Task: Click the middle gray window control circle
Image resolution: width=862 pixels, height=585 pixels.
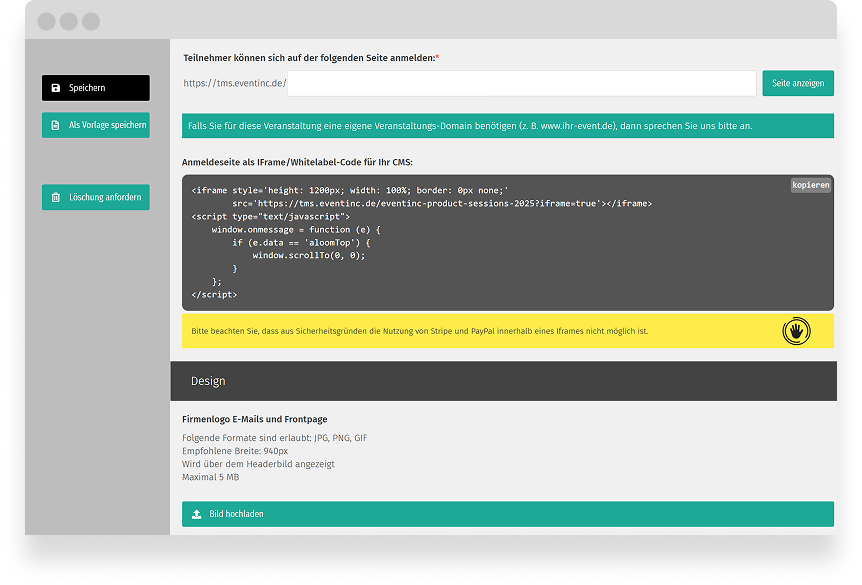Action: coord(69,21)
